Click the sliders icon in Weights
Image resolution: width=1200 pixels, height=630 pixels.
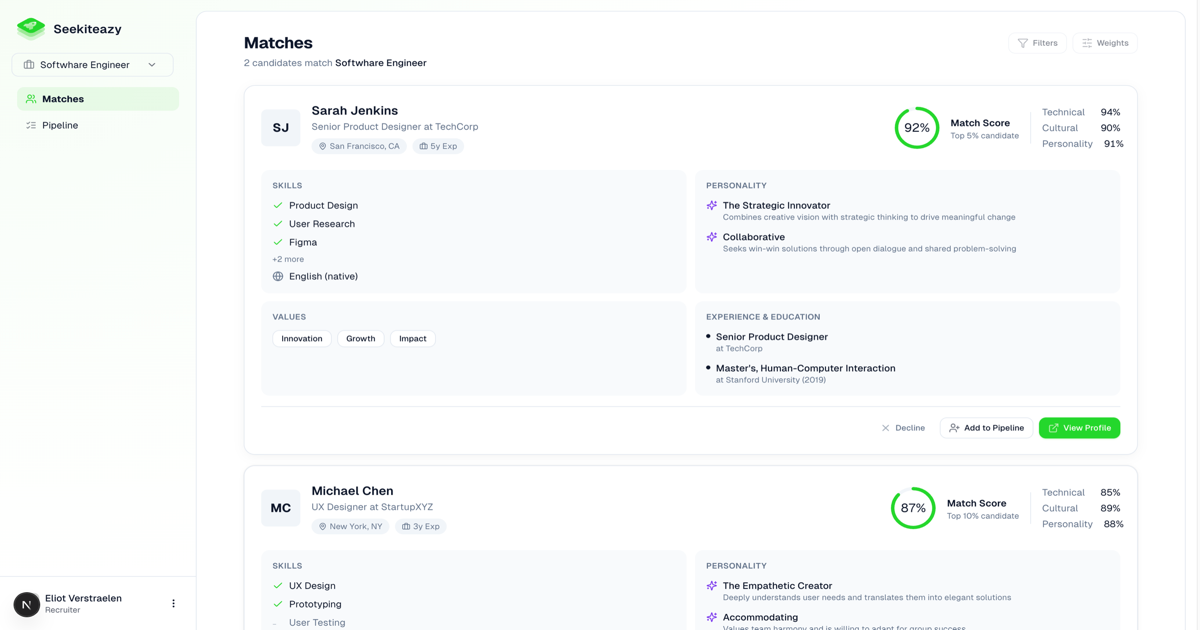coord(1087,43)
